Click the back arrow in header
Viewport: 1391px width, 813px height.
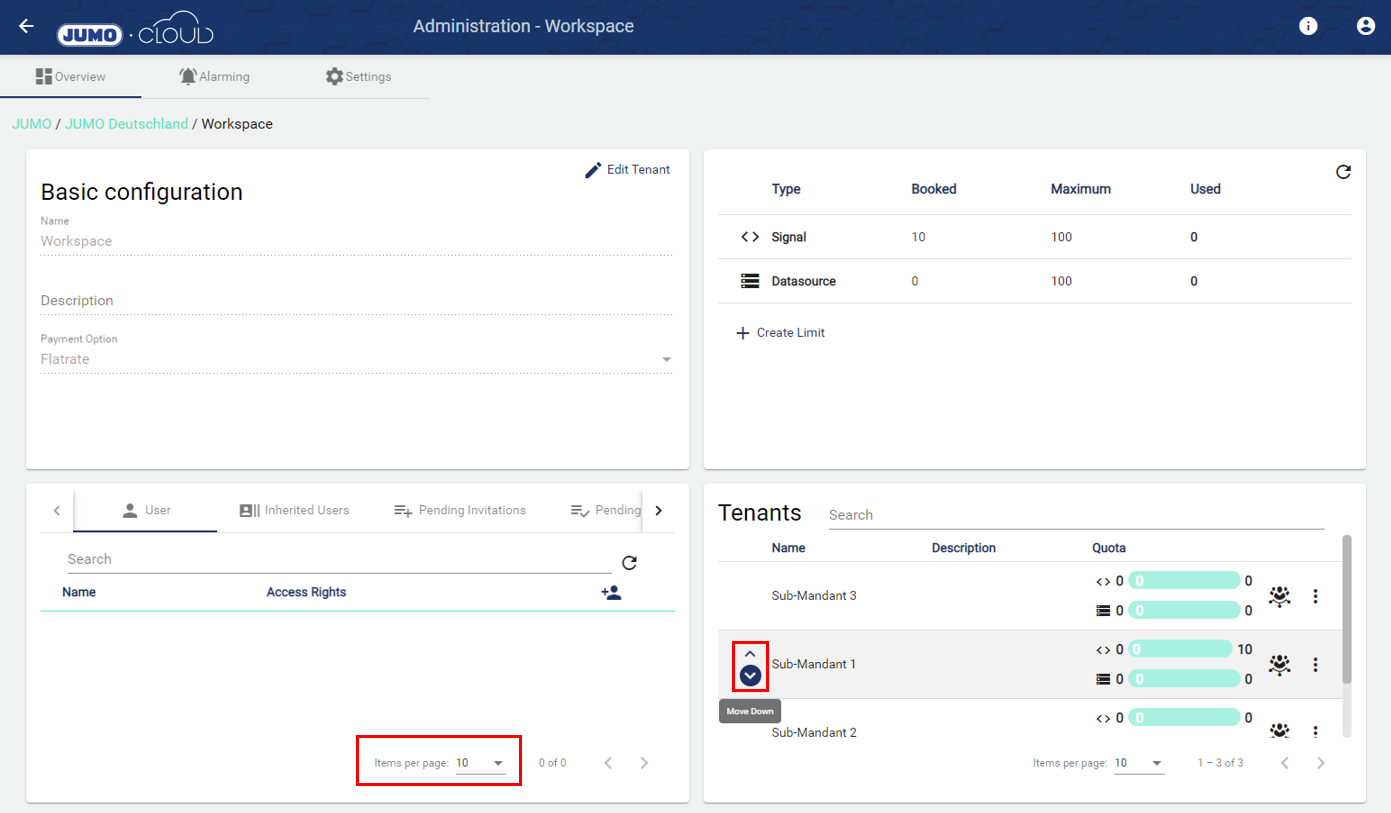(x=26, y=26)
